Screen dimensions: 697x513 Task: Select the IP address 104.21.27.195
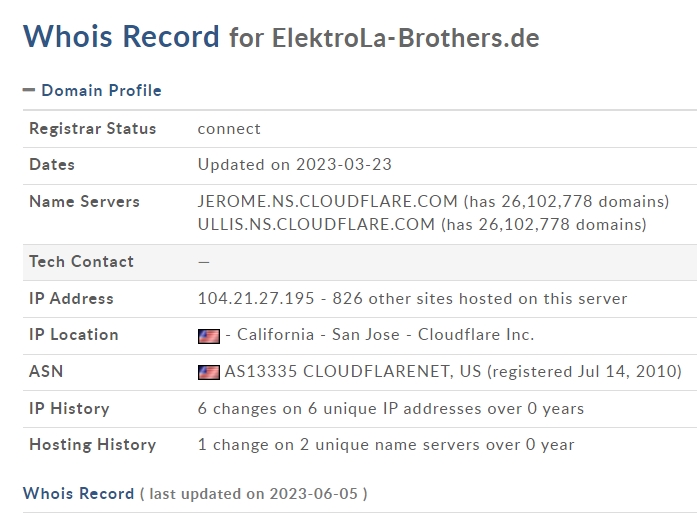(x=256, y=298)
